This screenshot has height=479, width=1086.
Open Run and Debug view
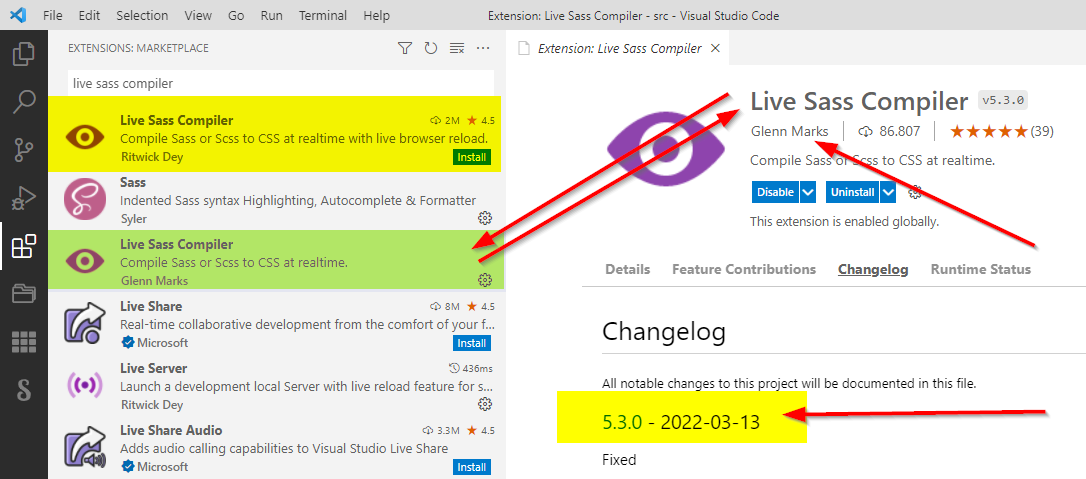[x=24, y=199]
